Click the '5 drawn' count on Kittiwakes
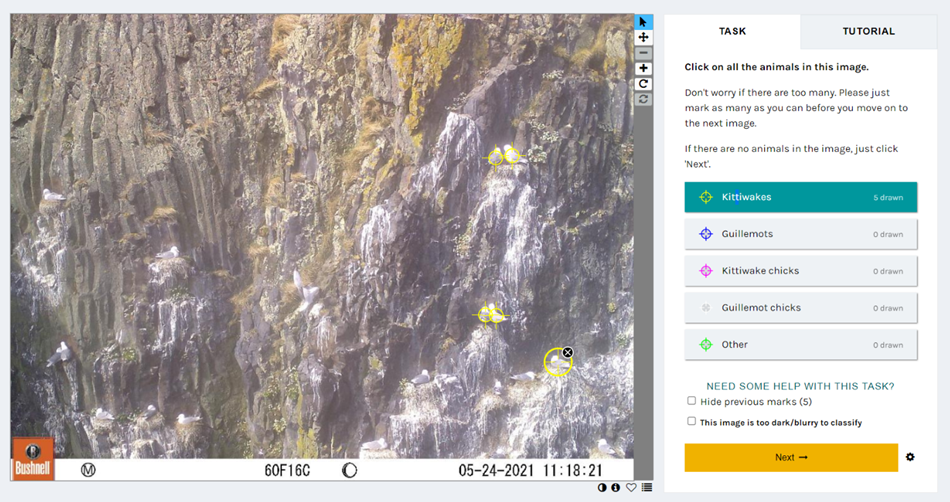The width and height of the screenshot is (950, 502). coord(888,198)
